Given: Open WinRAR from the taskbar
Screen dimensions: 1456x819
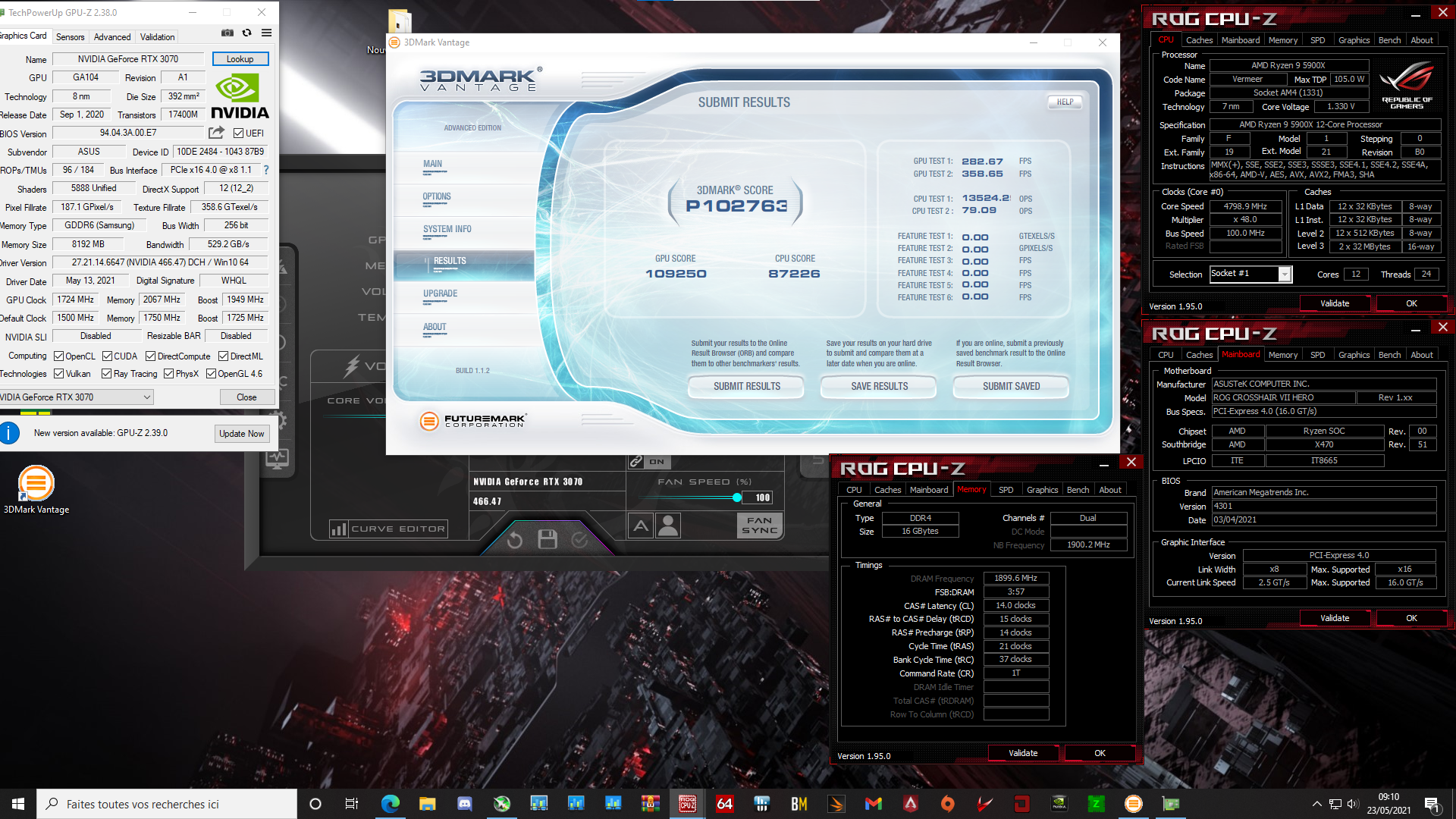Looking at the screenshot, I should tap(651, 804).
